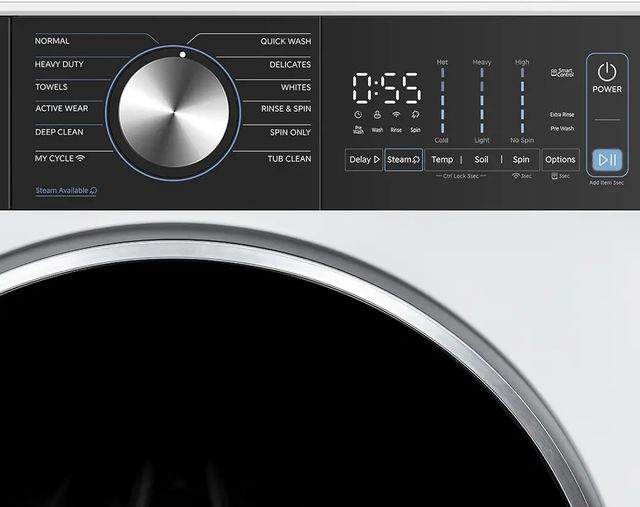Pick the WHITES cycle
The image size is (640, 507).
click(x=296, y=87)
